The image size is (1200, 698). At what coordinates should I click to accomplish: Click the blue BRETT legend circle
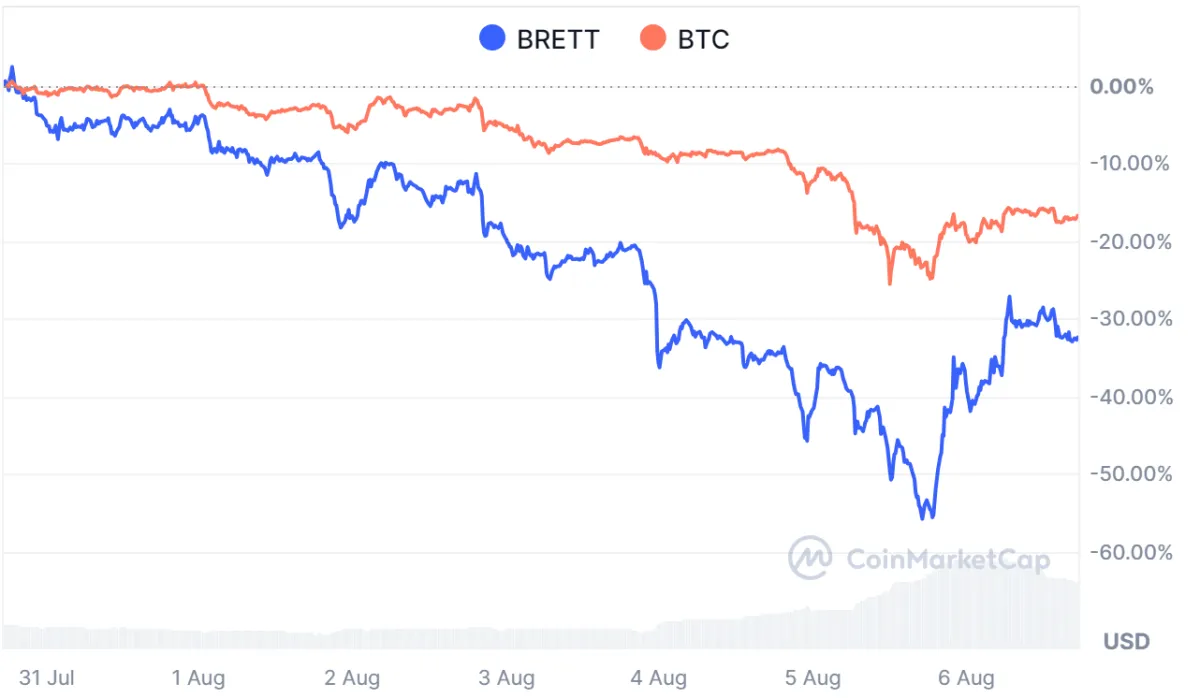click(491, 39)
